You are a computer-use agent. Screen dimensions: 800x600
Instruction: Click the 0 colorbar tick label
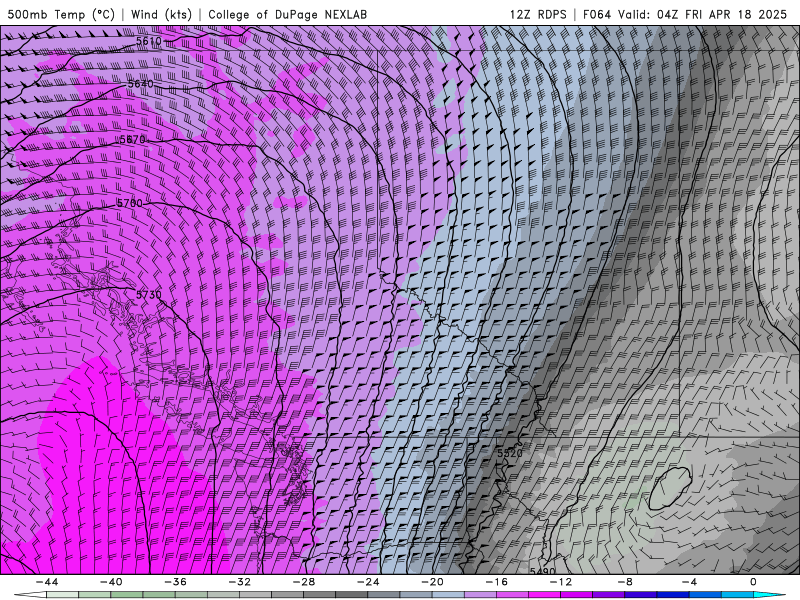754,582
